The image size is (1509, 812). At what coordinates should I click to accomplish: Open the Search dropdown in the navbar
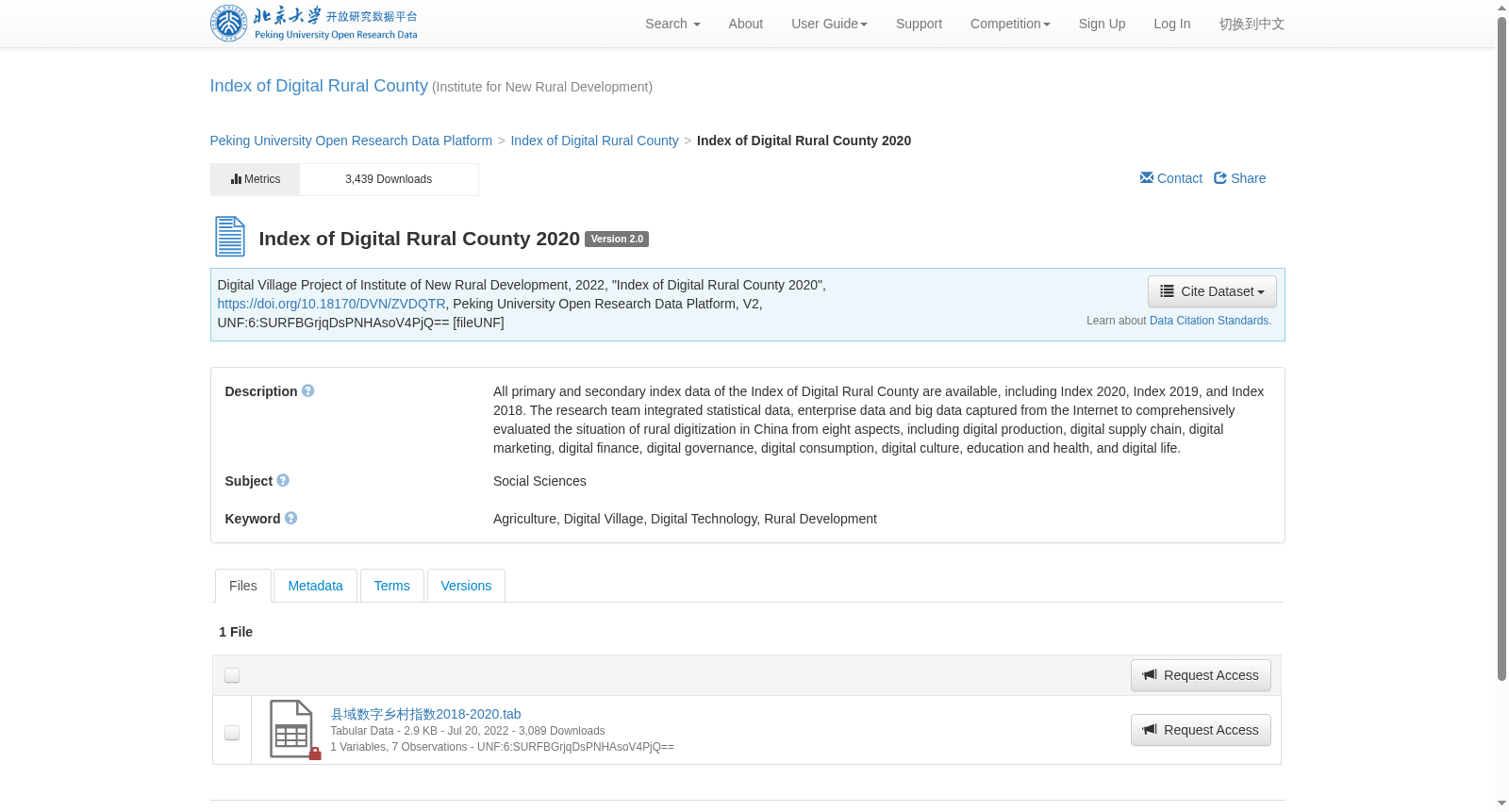[672, 24]
